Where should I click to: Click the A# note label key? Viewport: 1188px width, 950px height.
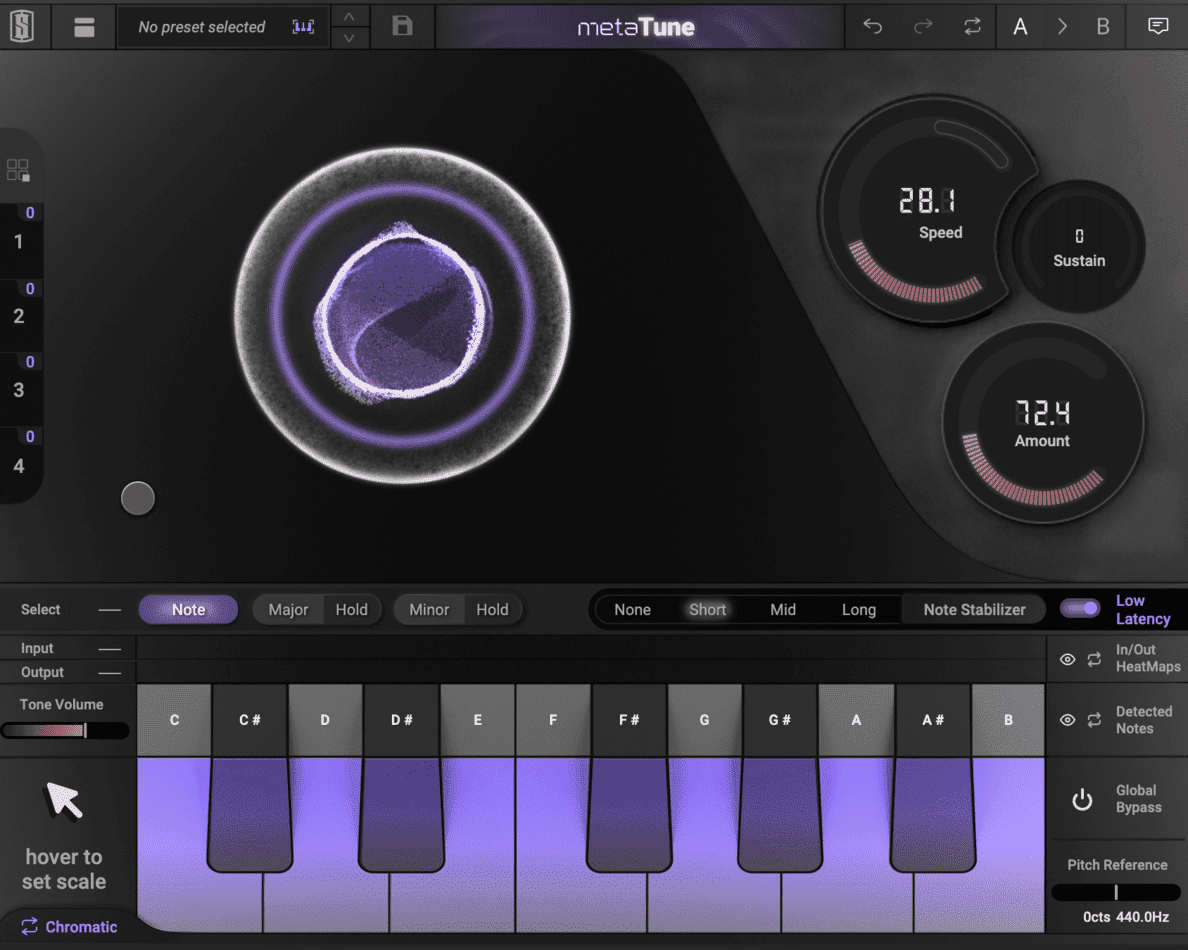(933, 720)
